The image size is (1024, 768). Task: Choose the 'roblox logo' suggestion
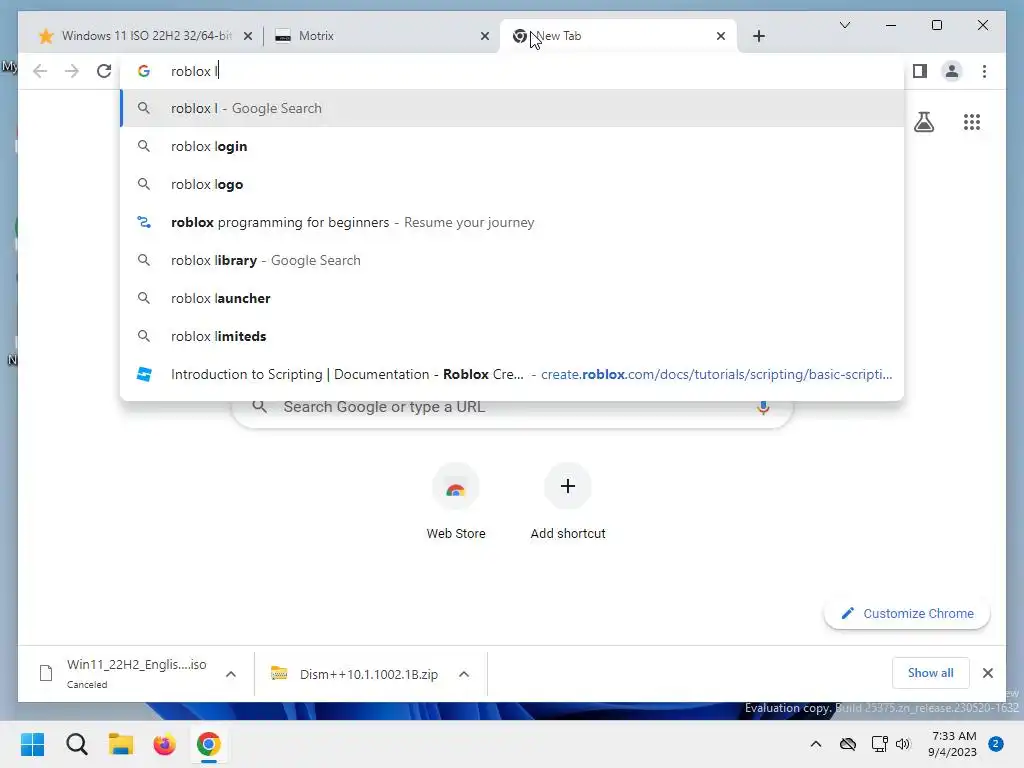pos(512,184)
